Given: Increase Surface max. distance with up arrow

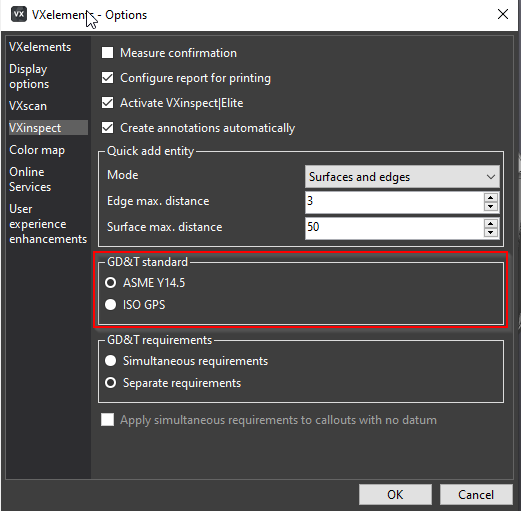Looking at the screenshot, I should point(490,224).
